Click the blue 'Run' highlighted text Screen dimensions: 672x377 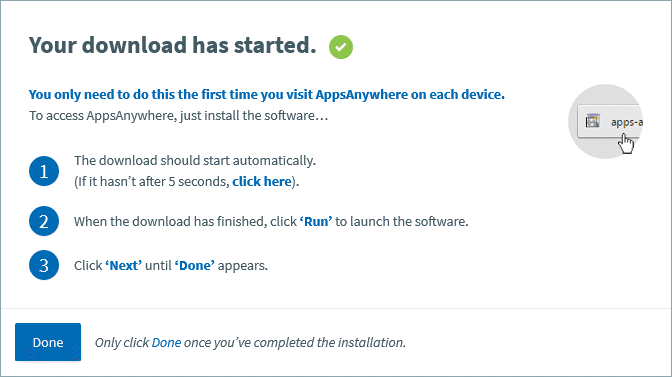(316, 221)
